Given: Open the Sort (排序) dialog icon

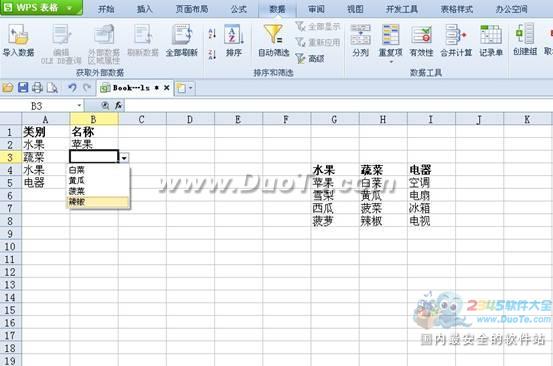Looking at the screenshot, I should 233,35.
